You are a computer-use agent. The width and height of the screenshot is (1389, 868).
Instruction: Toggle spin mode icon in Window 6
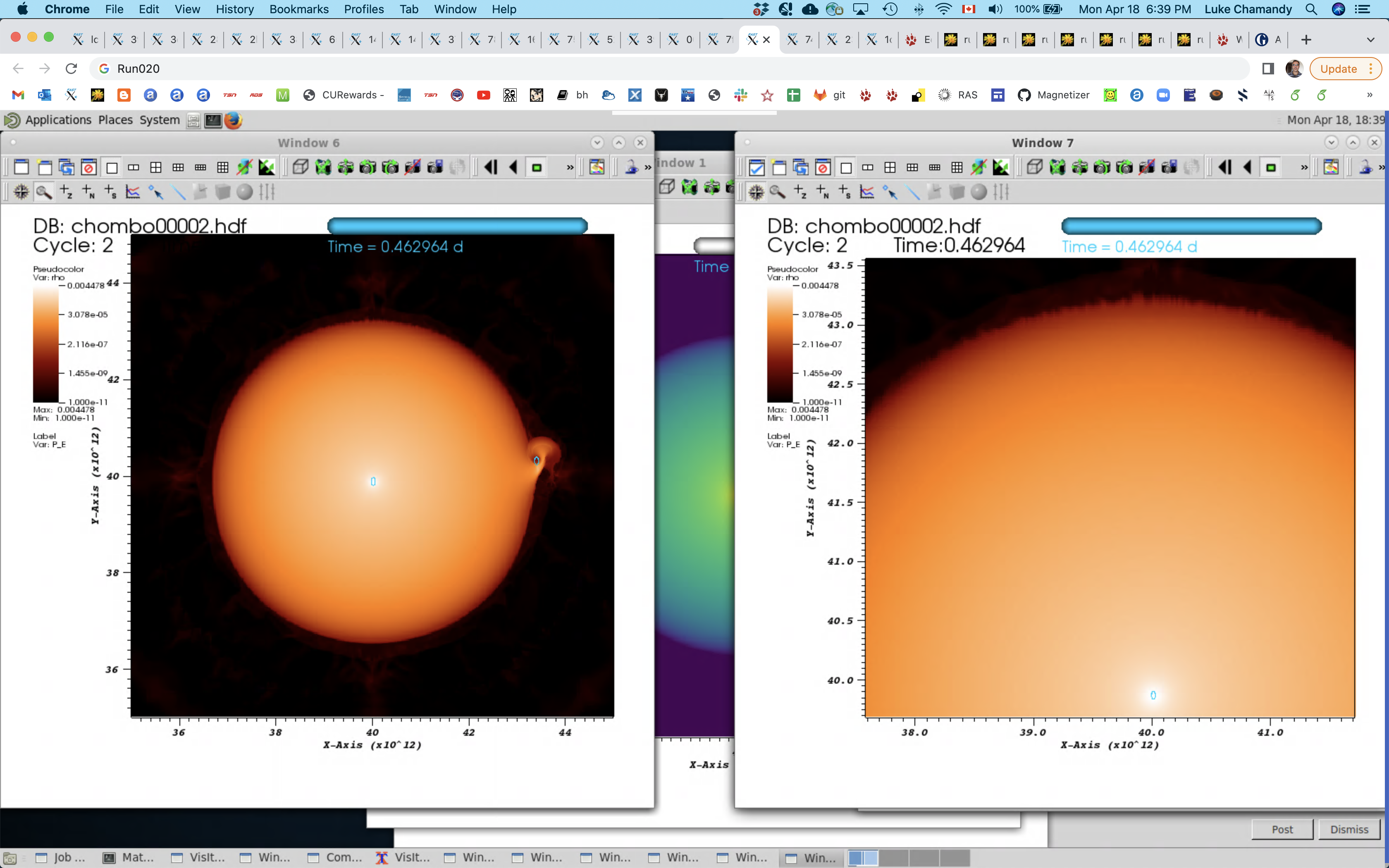coord(244,168)
